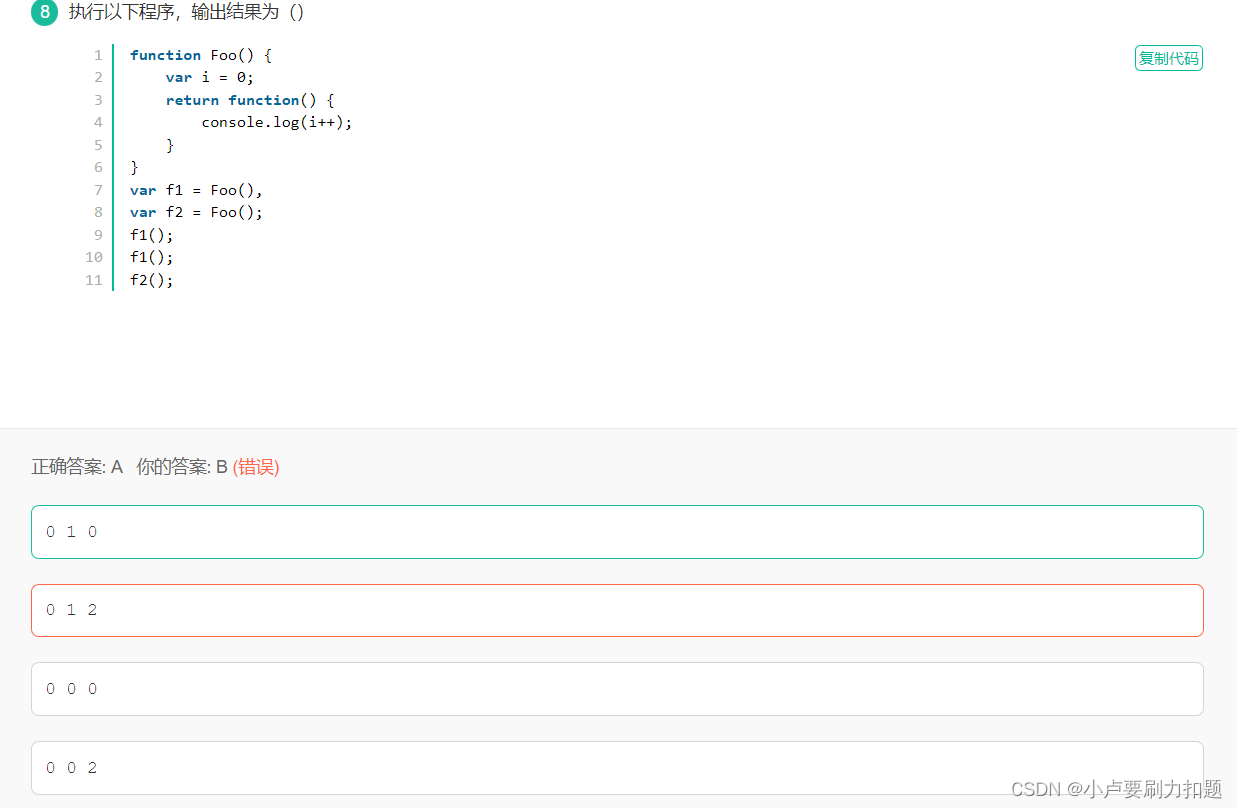Click the 正确答案: A text
The height and width of the screenshot is (808, 1237).
click(x=77, y=467)
